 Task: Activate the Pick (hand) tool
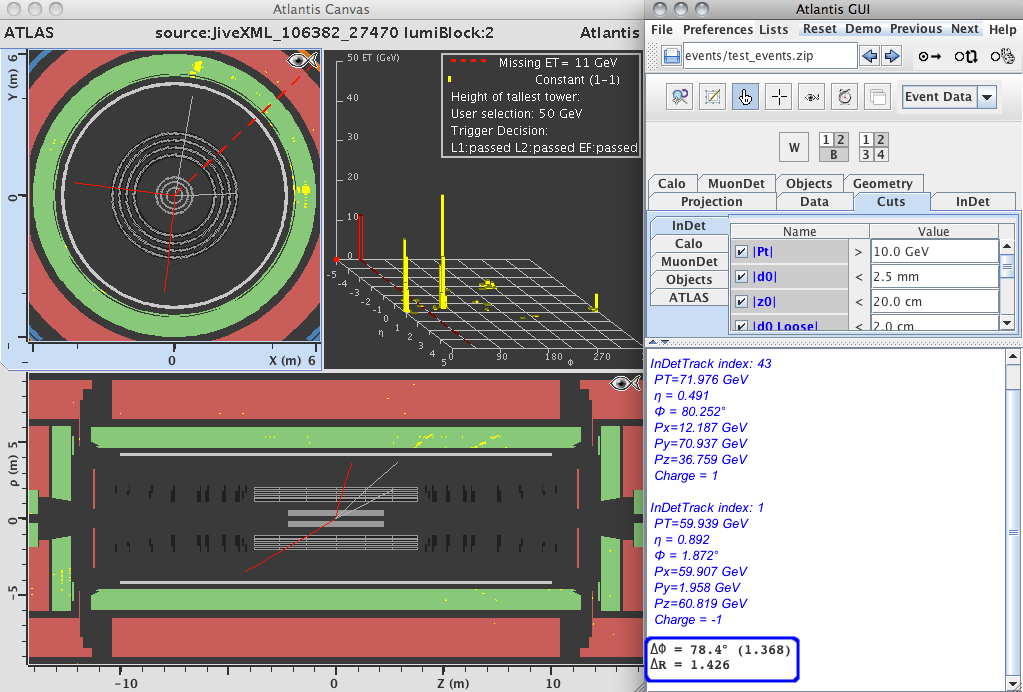point(746,97)
